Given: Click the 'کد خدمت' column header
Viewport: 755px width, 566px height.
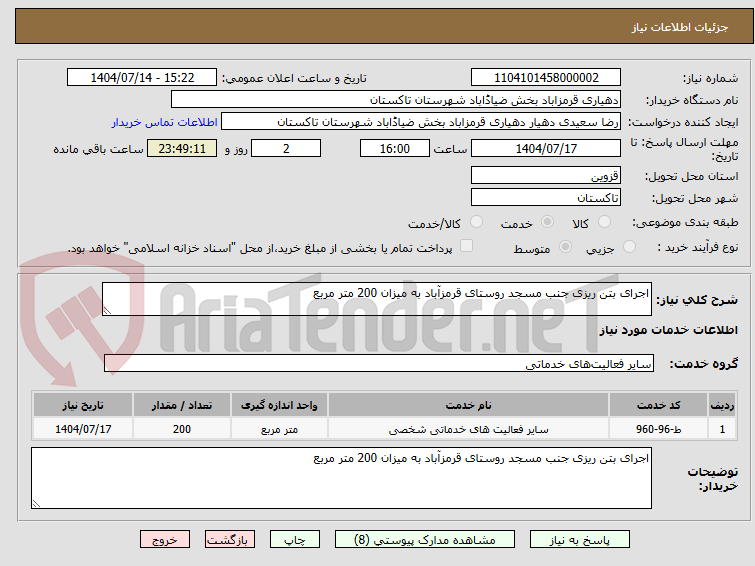Looking at the screenshot, I should [658, 405].
